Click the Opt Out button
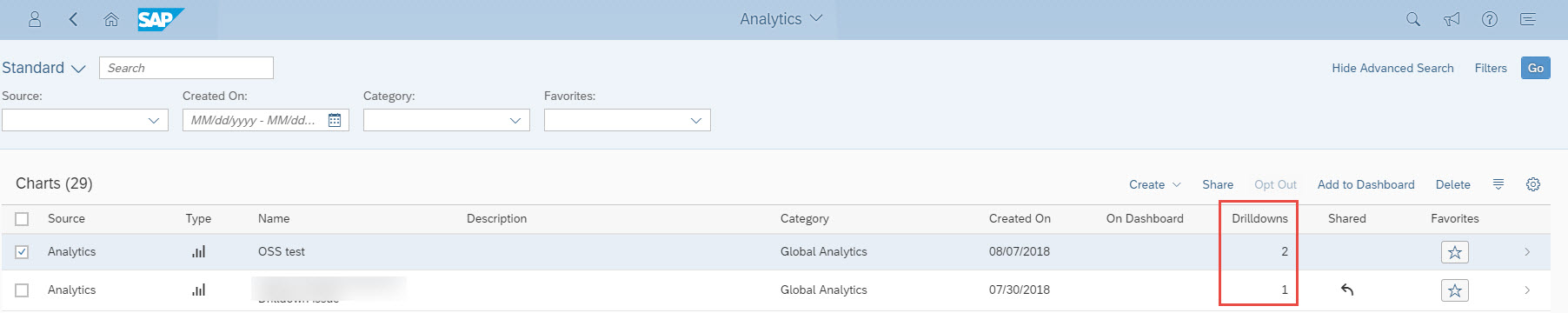This screenshot has width=1568, height=313. (1275, 184)
